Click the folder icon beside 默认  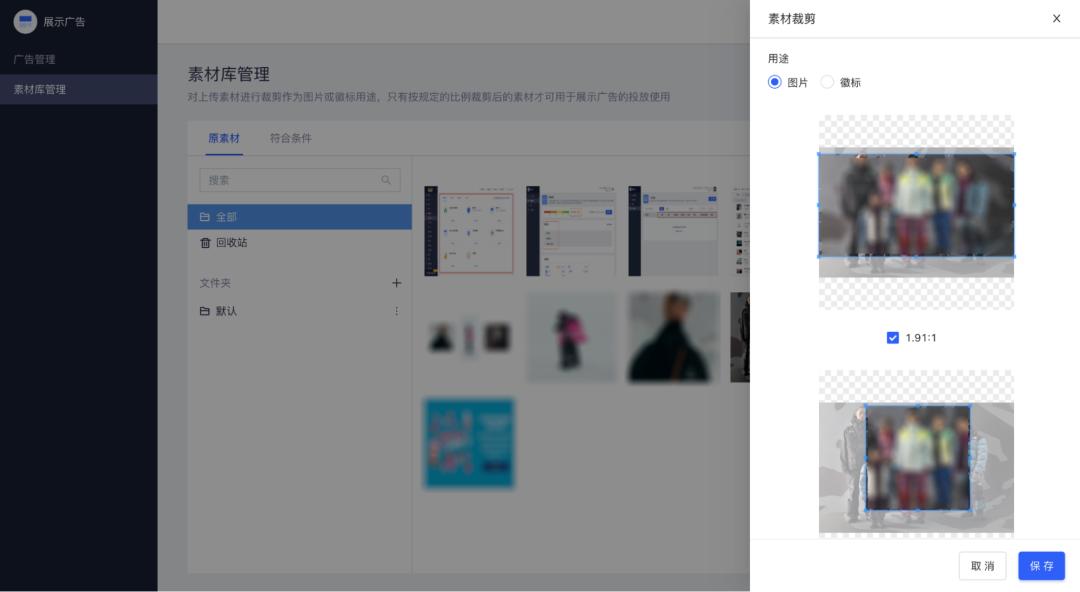(x=204, y=311)
